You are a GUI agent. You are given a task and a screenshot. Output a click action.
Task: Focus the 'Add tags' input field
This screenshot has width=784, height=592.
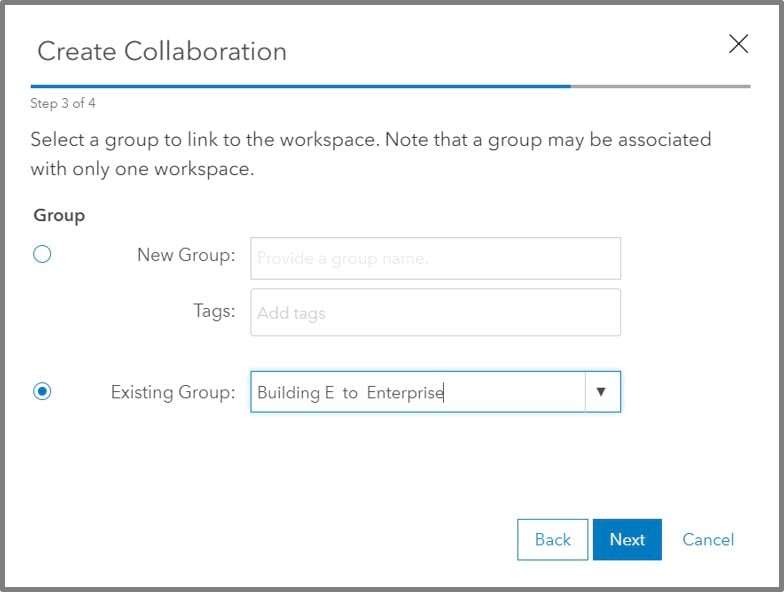(x=435, y=313)
